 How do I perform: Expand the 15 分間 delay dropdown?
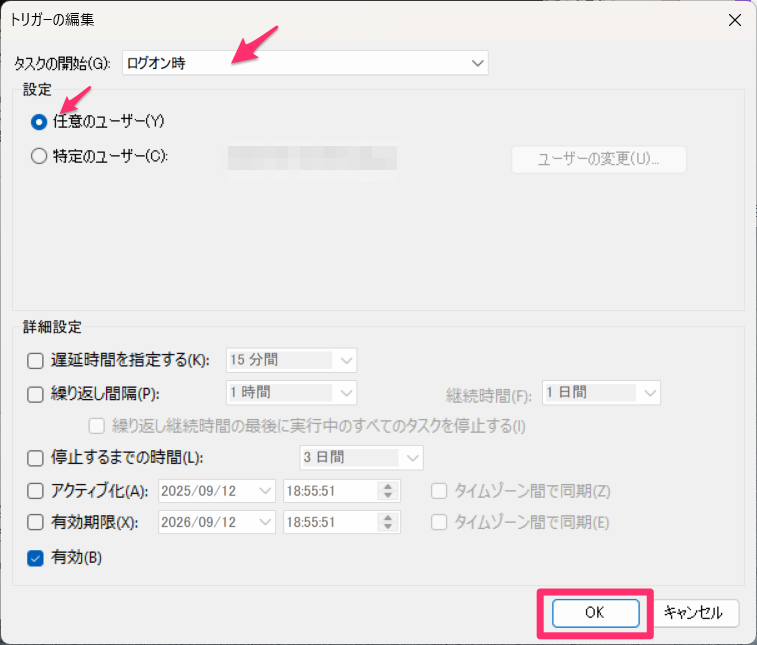(346, 360)
